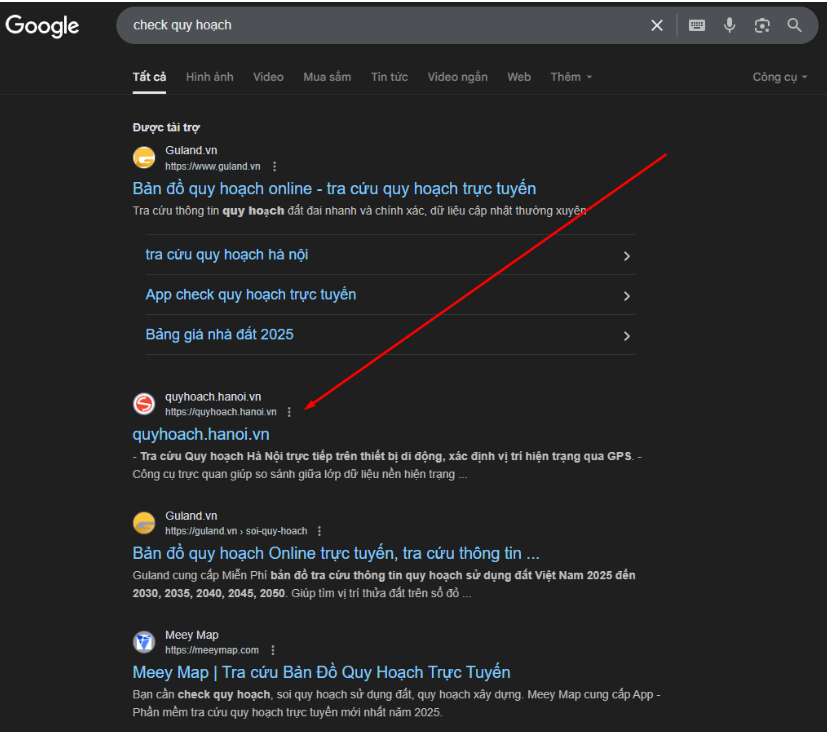
Task: Click the 'Được tài trợ' sponsored label
Action: click(166, 127)
